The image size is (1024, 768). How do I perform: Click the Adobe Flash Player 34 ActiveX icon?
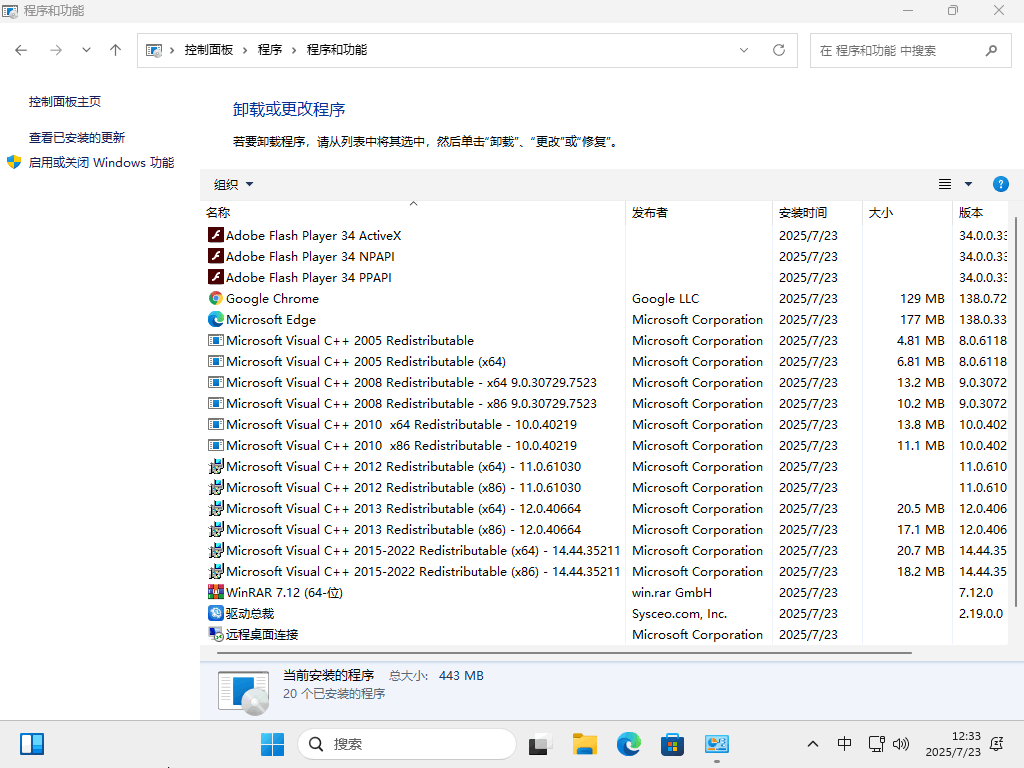[x=216, y=235]
